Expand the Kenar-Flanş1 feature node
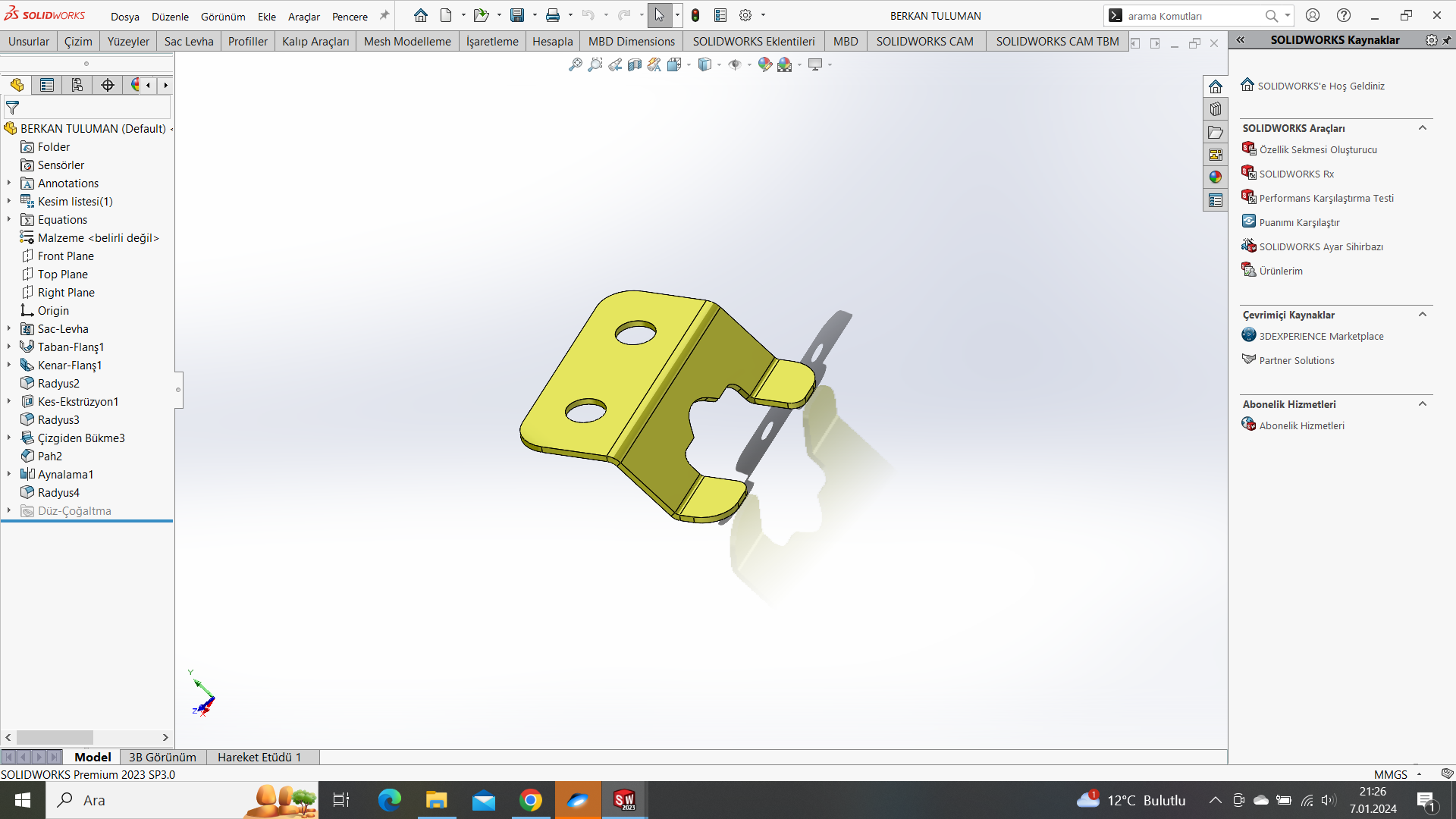This screenshot has width=1456, height=819. [x=9, y=365]
